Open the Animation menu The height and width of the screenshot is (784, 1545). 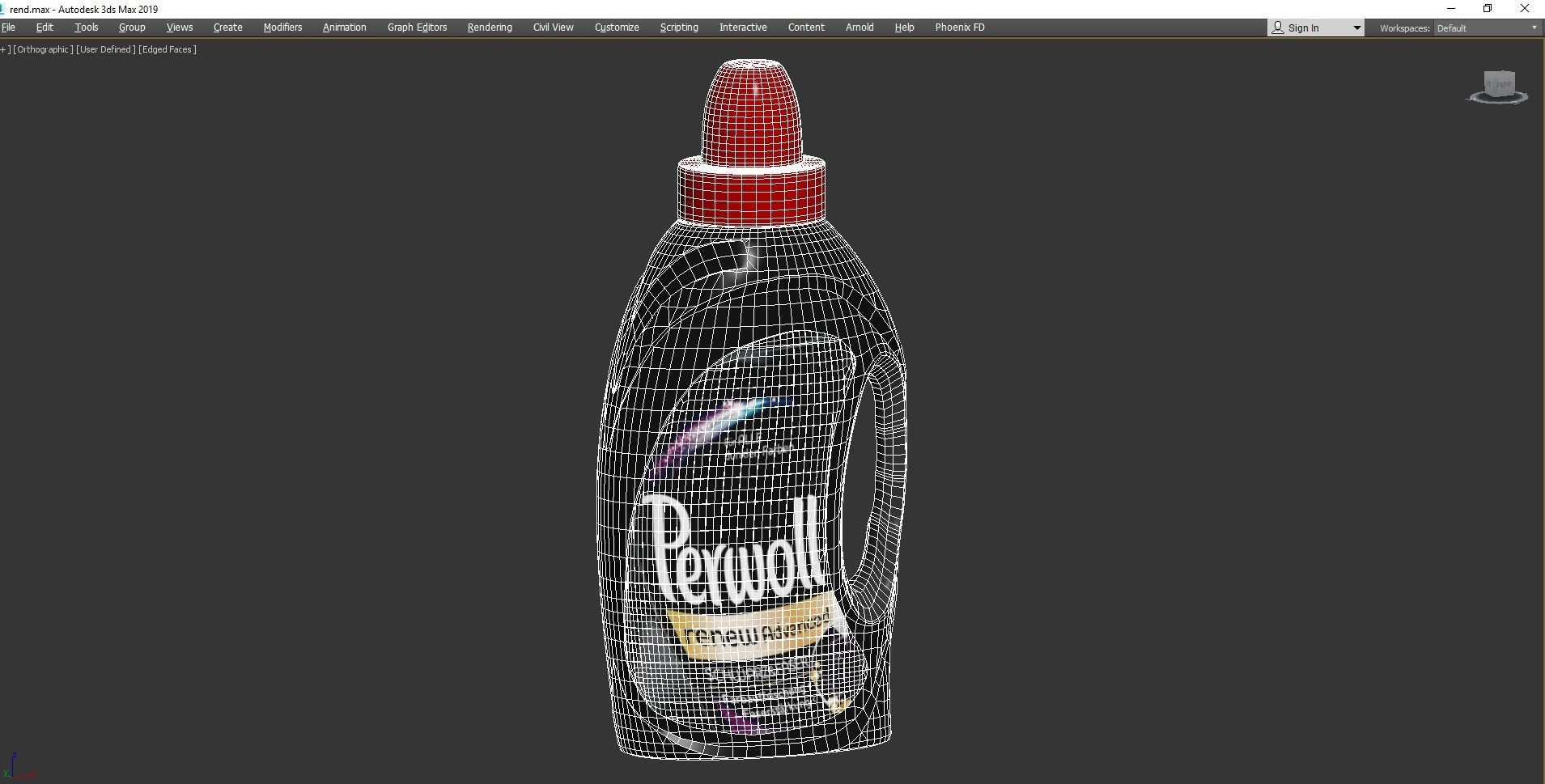click(344, 28)
